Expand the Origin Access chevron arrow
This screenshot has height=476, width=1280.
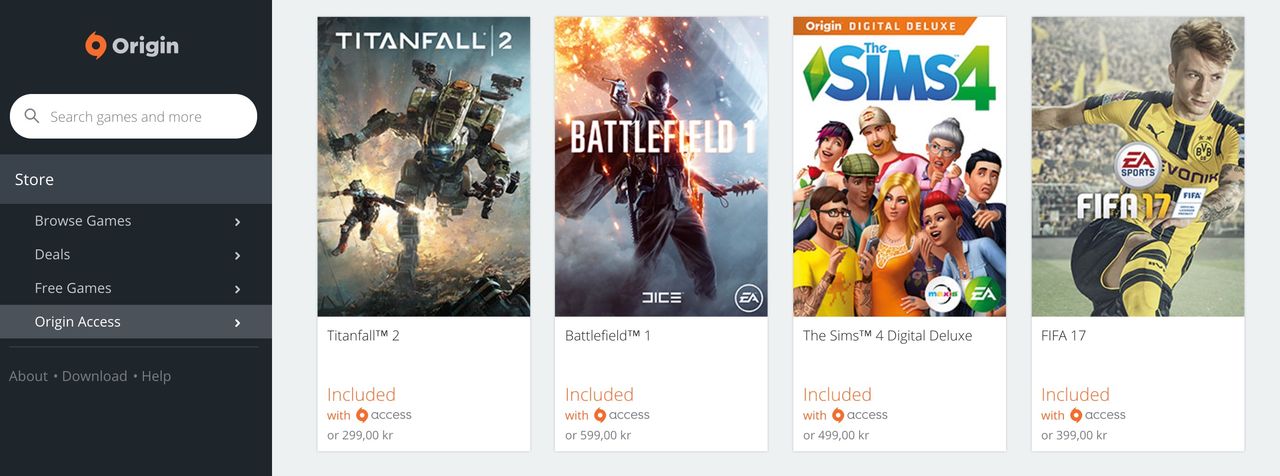(x=237, y=323)
